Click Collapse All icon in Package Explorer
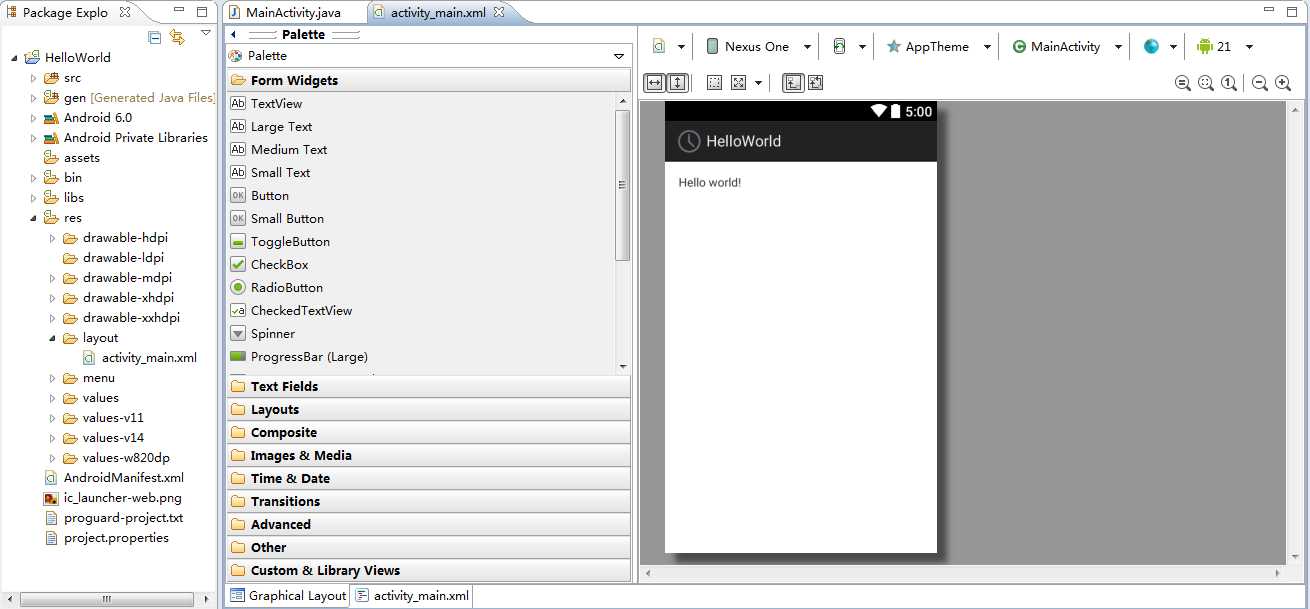The width and height of the screenshot is (1310, 609). (x=154, y=37)
